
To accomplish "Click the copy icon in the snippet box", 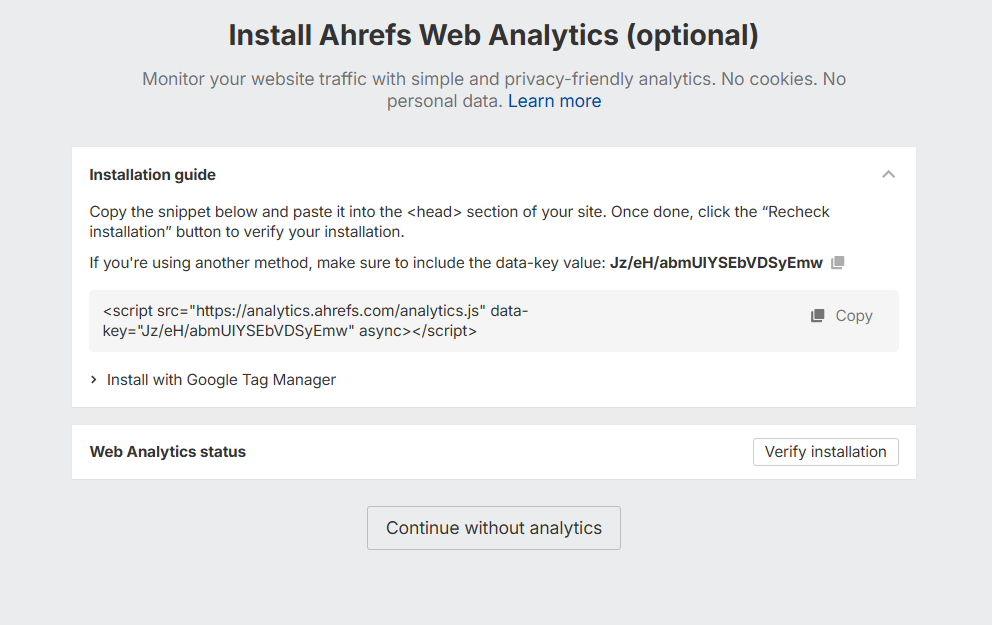I will coord(818,316).
